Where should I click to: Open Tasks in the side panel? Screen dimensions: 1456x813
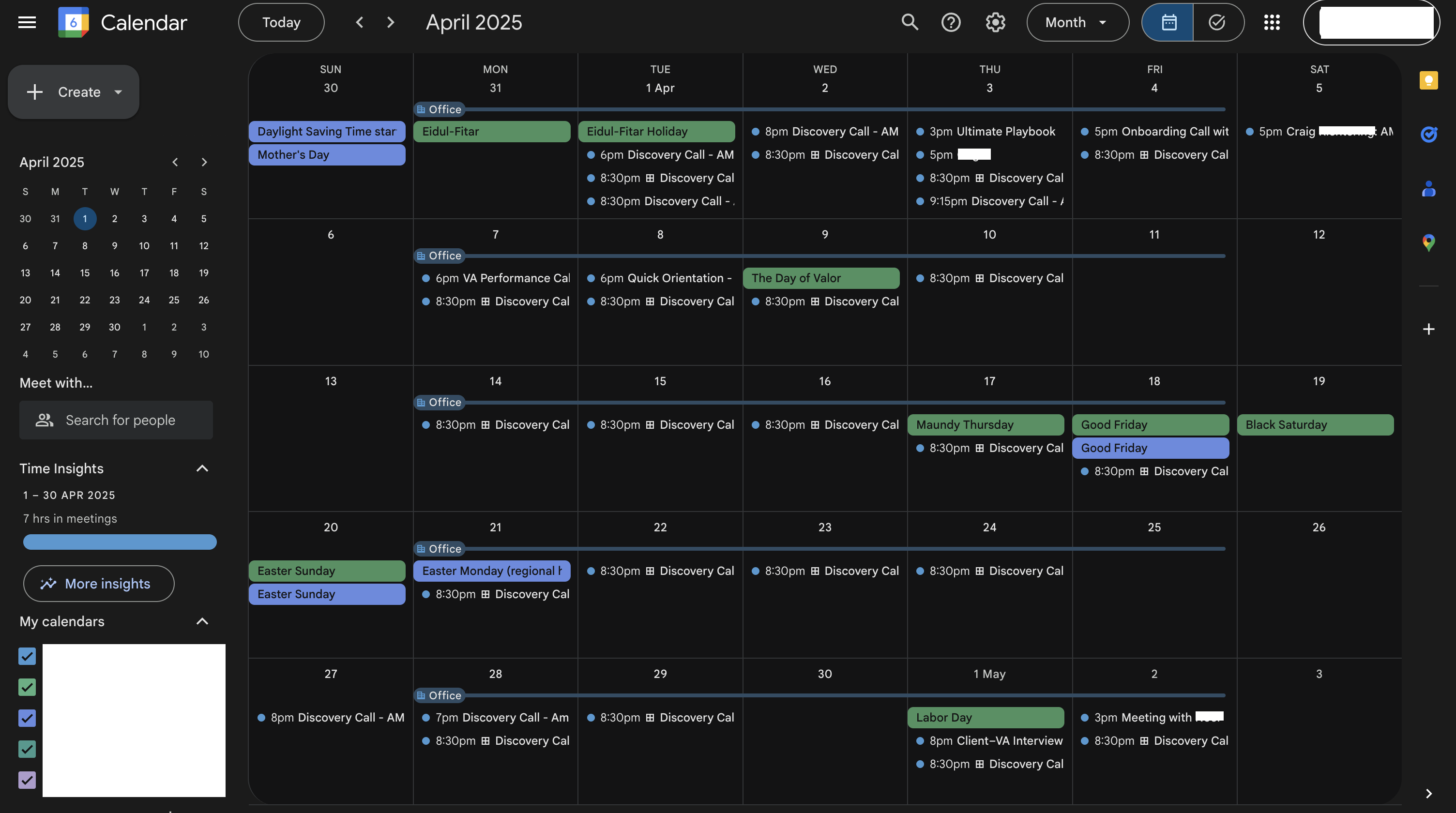point(1428,135)
